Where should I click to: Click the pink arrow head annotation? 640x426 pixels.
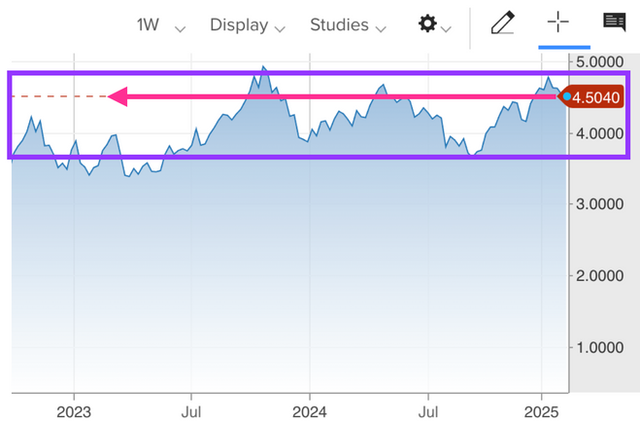[118, 97]
